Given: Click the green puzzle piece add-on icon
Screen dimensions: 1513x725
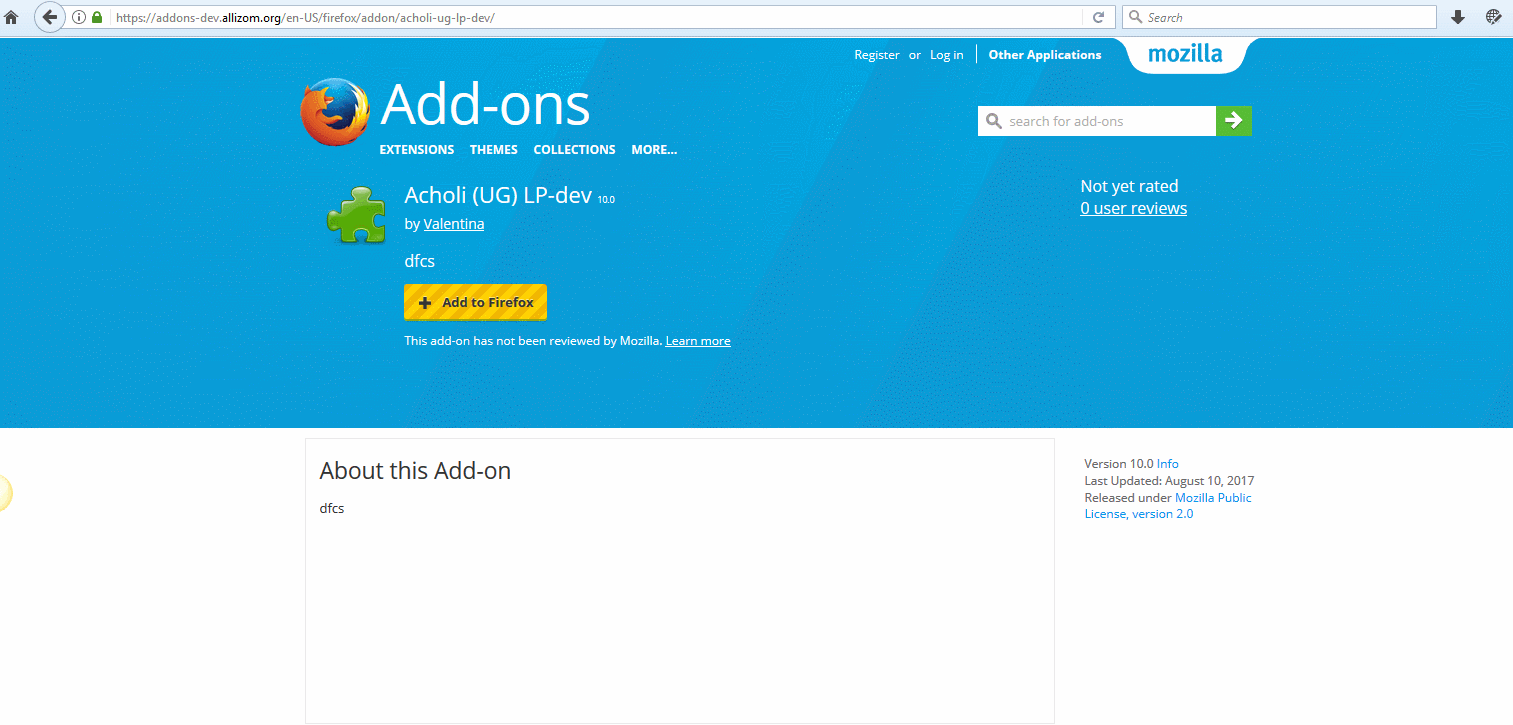Looking at the screenshot, I should point(355,214).
